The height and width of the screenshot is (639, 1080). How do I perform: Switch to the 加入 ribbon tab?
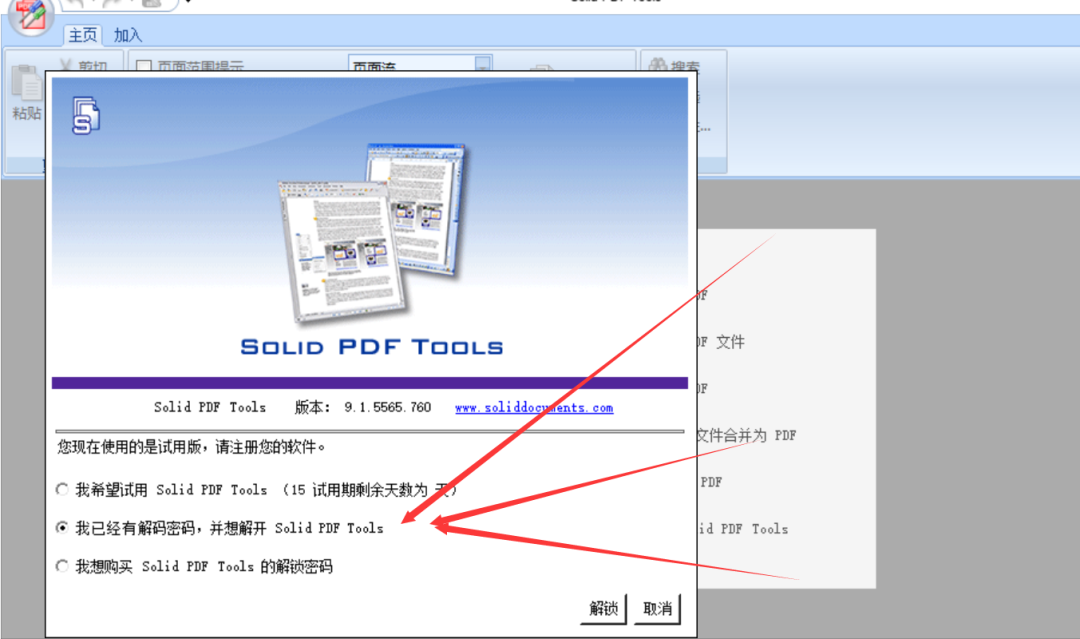point(127,35)
